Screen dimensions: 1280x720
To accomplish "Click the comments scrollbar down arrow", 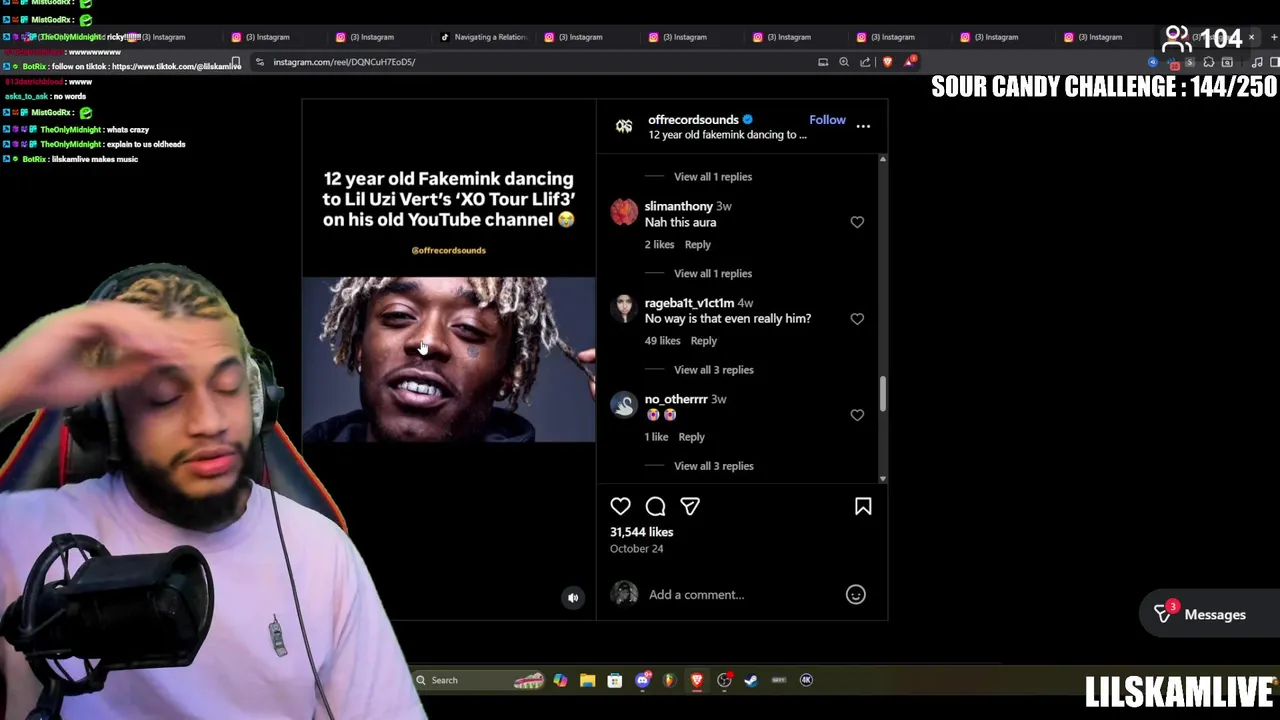I will pos(882,479).
